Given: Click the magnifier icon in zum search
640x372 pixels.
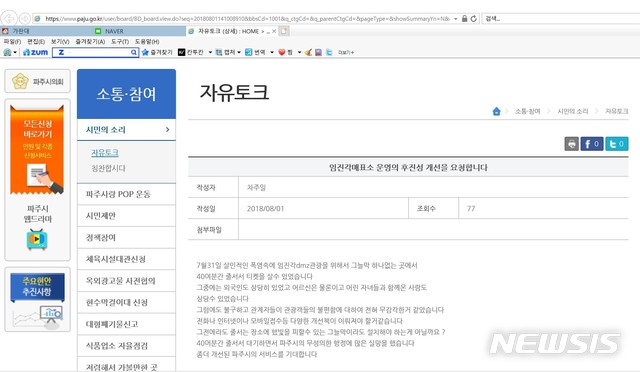Looking at the screenshot, I should (x=133, y=52).
